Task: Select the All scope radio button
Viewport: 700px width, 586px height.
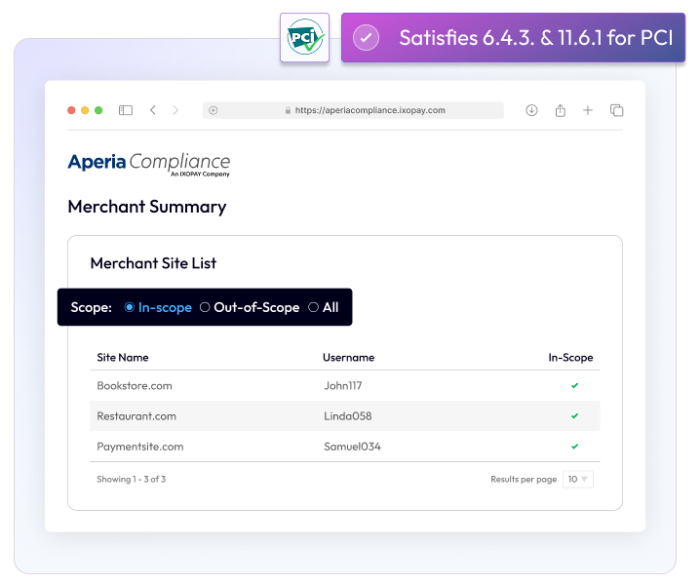Action: (314, 307)
